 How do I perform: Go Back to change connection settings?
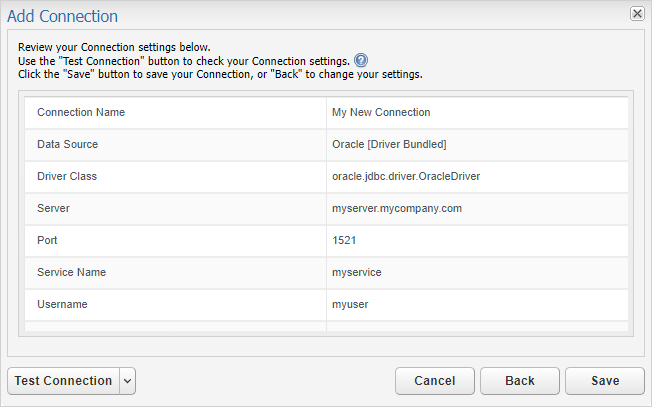point(520,381)
